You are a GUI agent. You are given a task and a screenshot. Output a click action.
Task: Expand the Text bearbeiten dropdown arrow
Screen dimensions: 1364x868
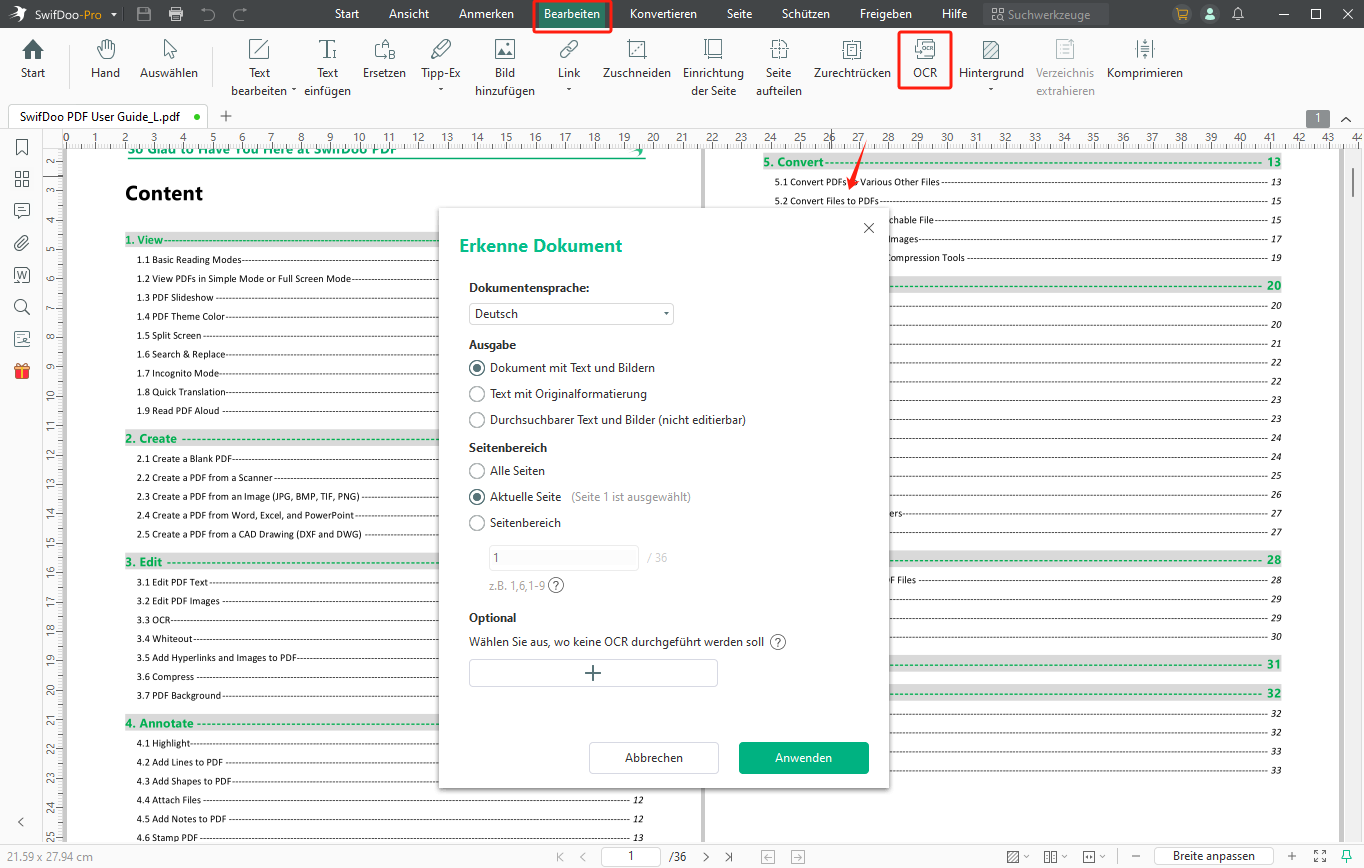click(x=294, y=91)
